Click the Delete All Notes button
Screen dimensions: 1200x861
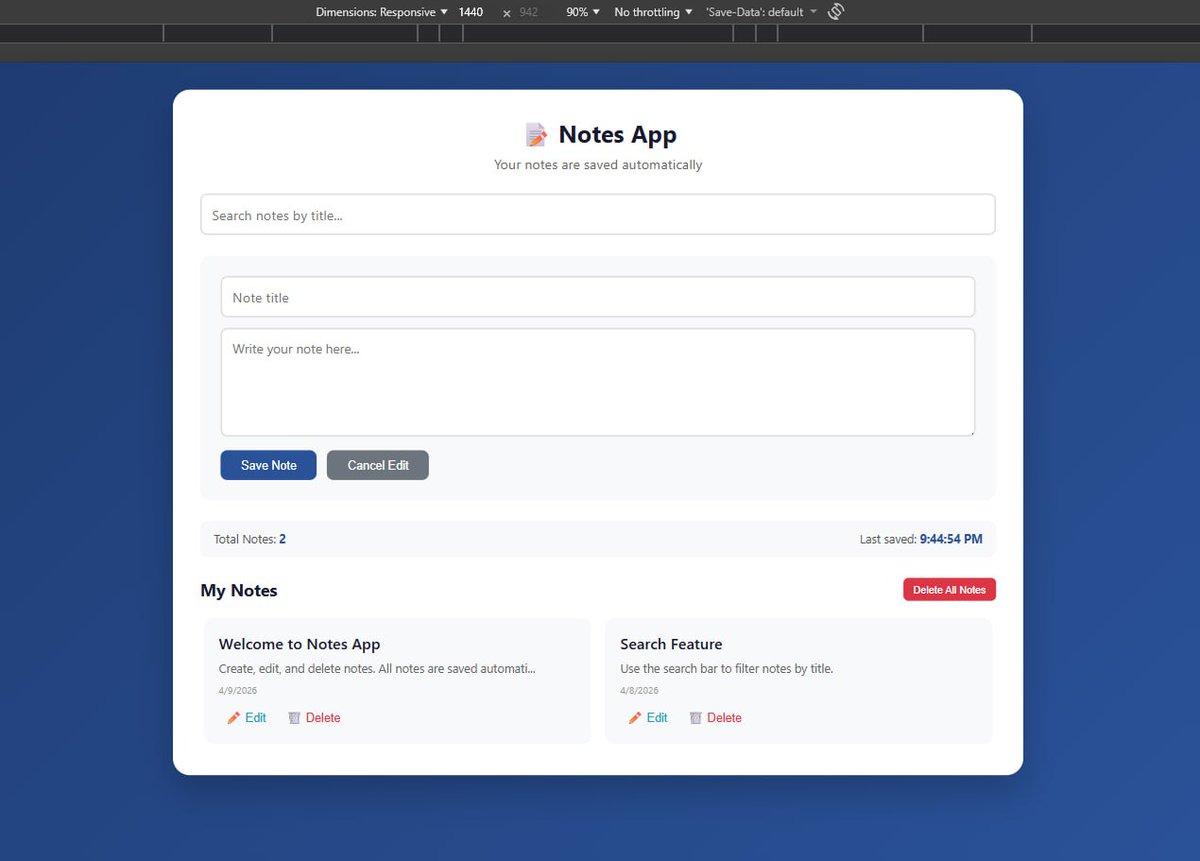[949, 590]
